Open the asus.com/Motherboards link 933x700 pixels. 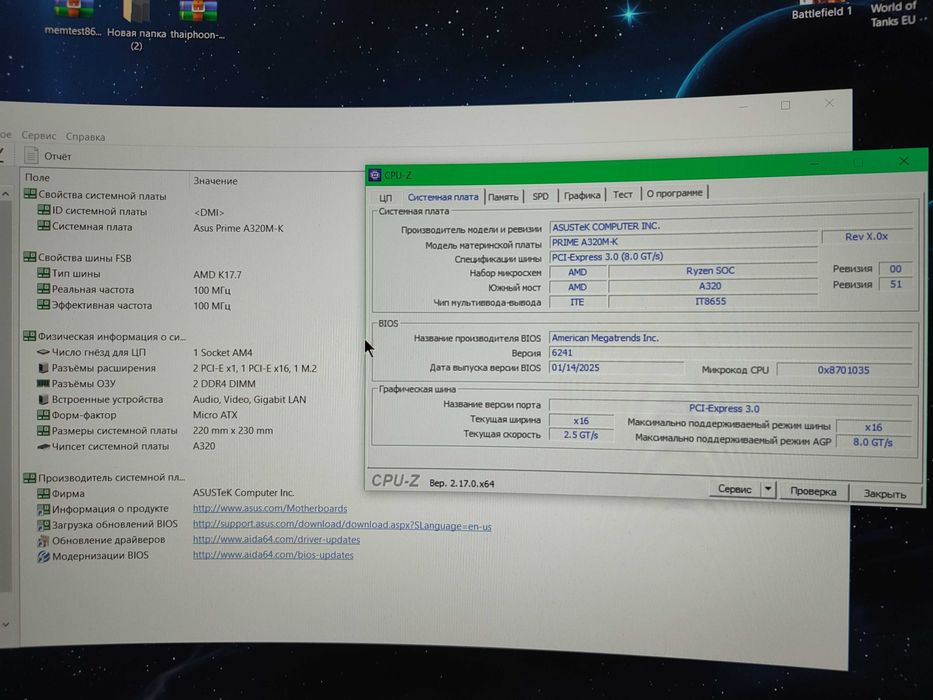270,508
